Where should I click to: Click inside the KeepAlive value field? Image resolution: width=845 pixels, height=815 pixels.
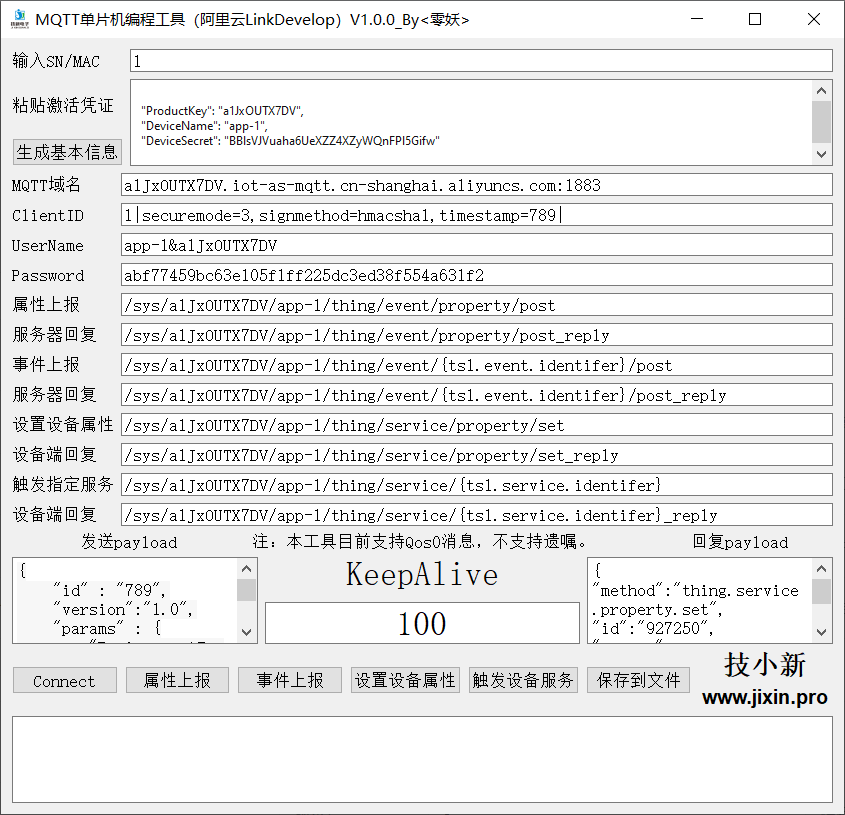tap(421, 623)
